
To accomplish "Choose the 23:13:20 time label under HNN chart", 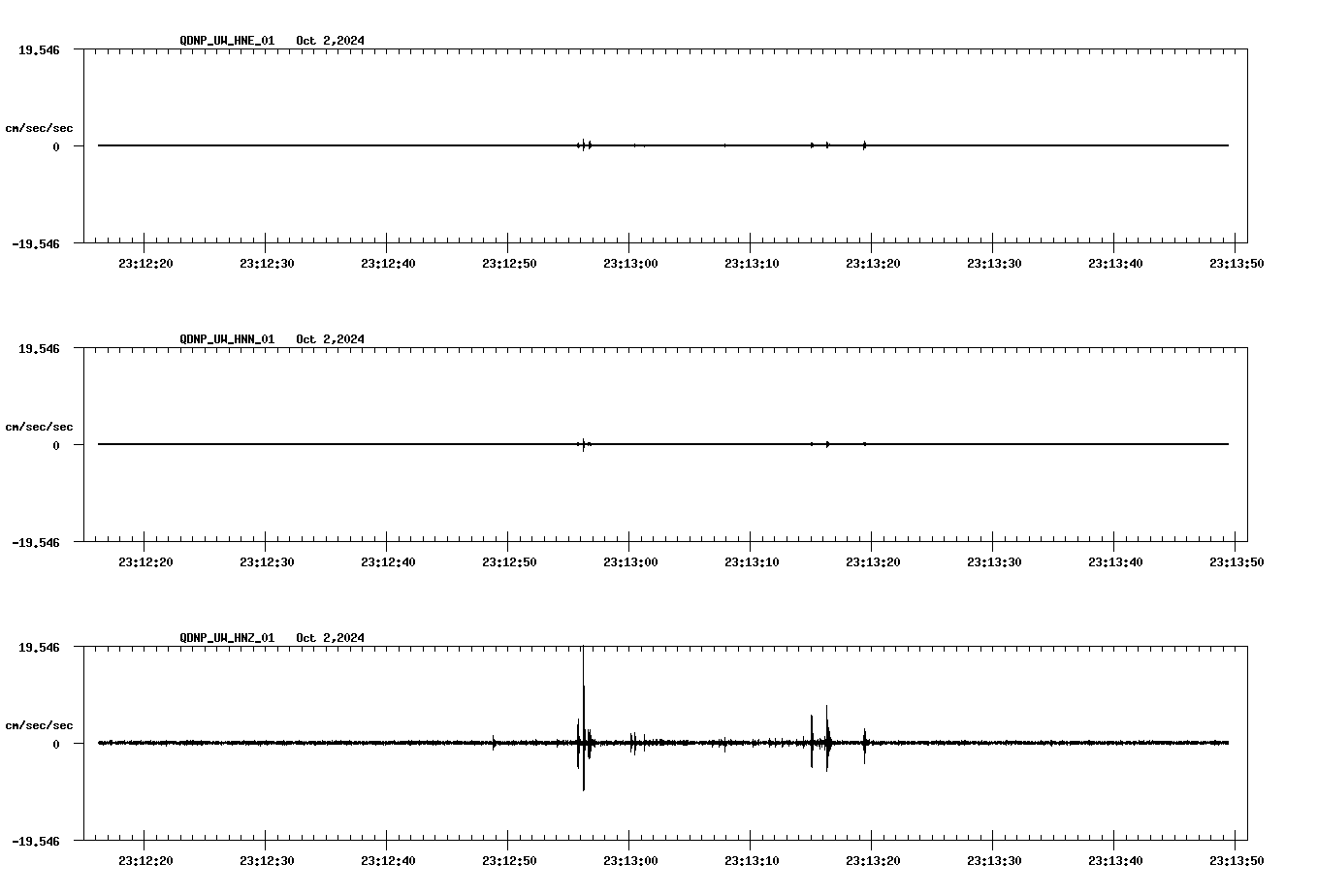I will point(873,562).
